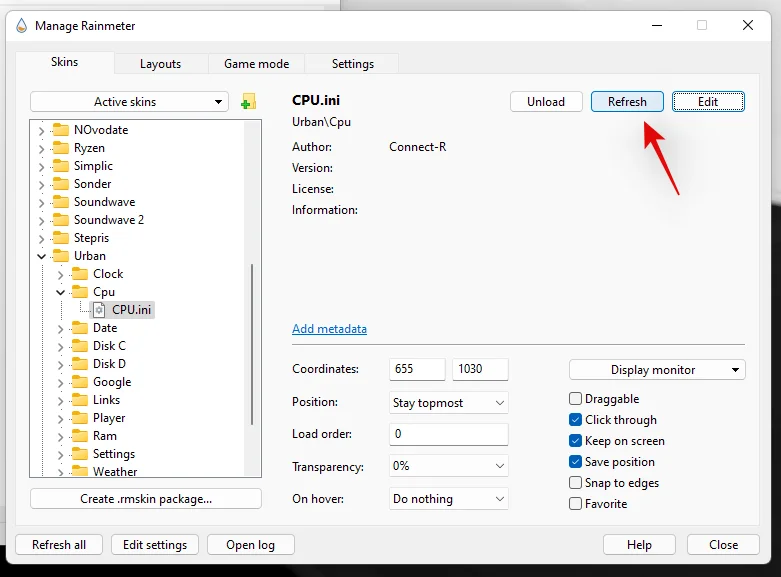781x577 pixels.
Task: Select the Disk D folder row
Action: [x=109, y=364]
